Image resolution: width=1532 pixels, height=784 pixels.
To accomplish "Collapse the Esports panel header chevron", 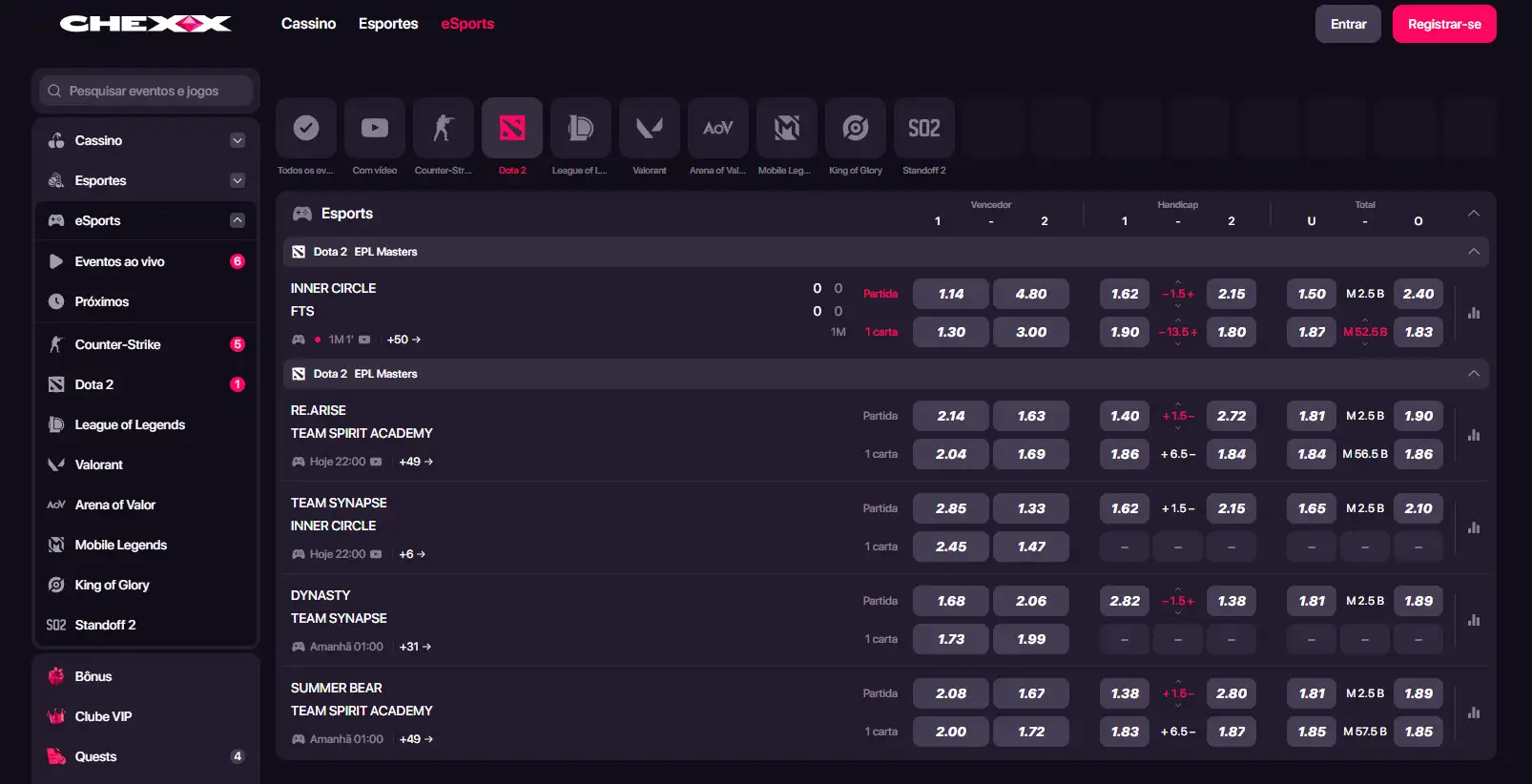I will coord(1474,214).
